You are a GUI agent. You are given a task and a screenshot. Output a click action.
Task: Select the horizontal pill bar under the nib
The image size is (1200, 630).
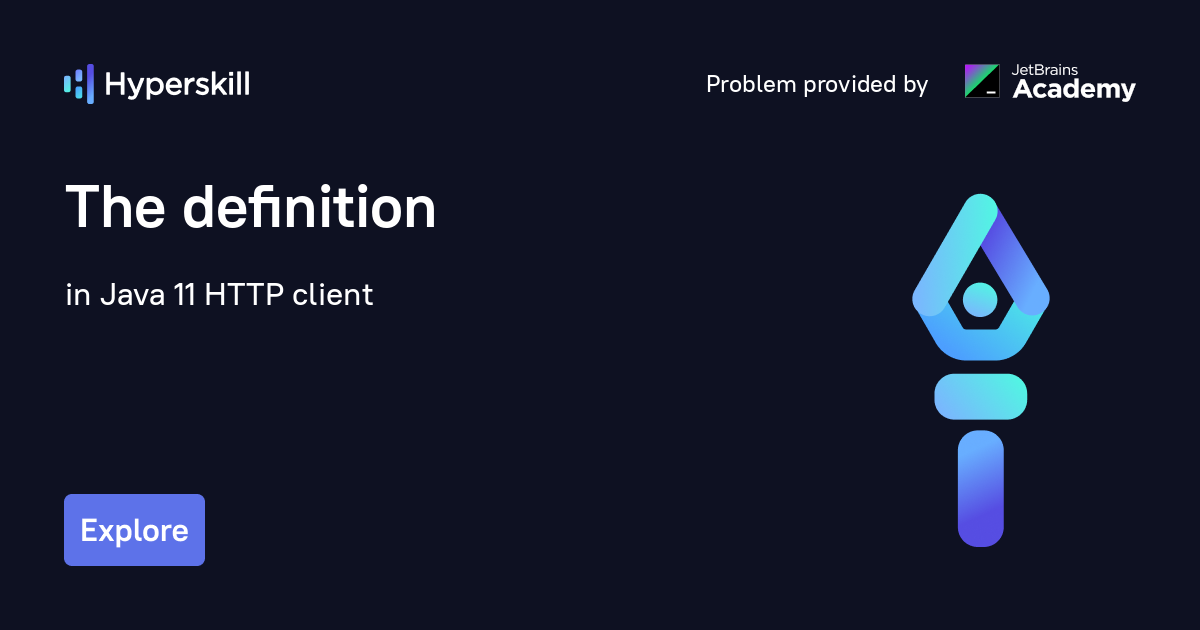tap(980, 397)
